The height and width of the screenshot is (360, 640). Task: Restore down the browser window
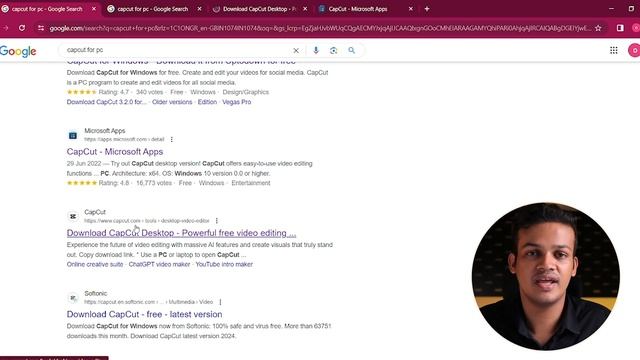coord(631,9)
